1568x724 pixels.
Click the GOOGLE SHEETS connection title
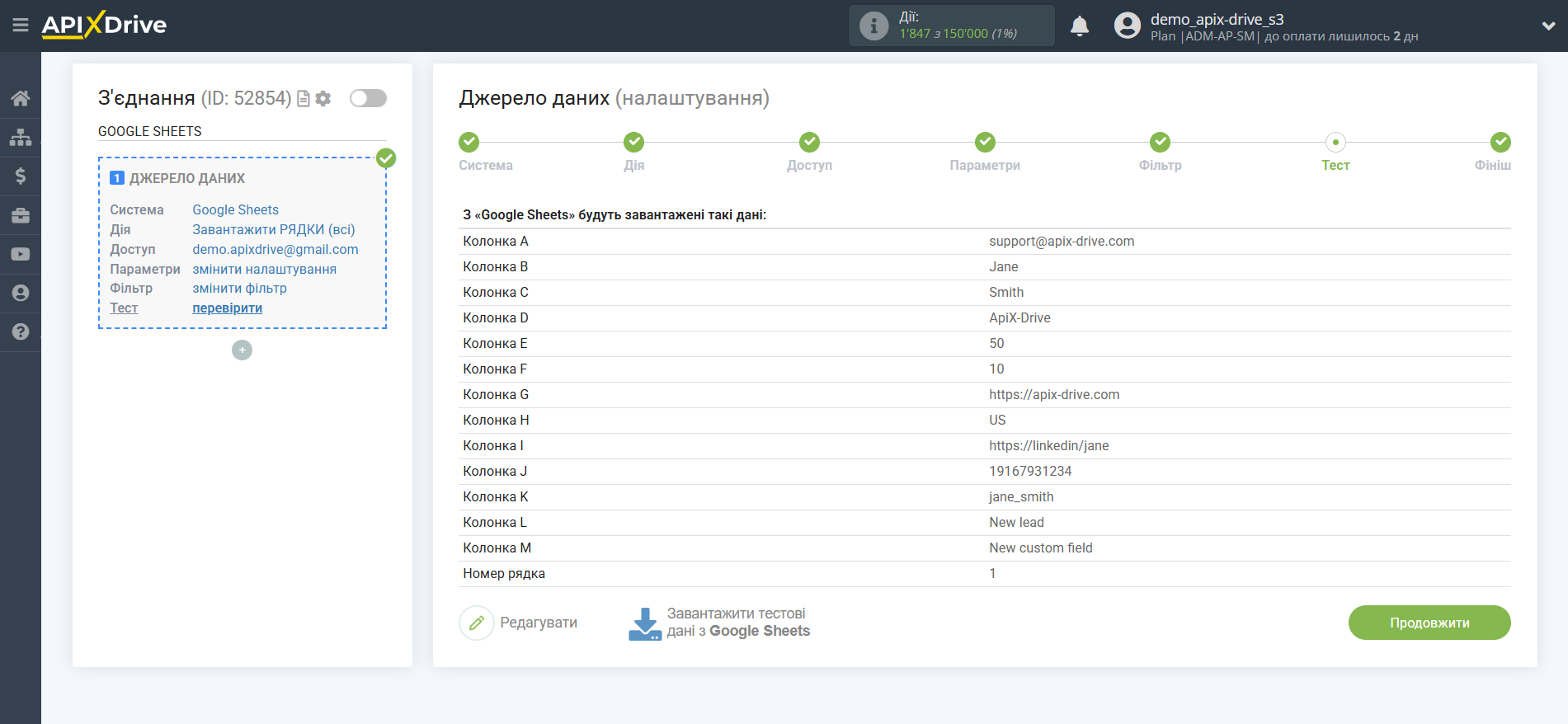tap(150, 131)
